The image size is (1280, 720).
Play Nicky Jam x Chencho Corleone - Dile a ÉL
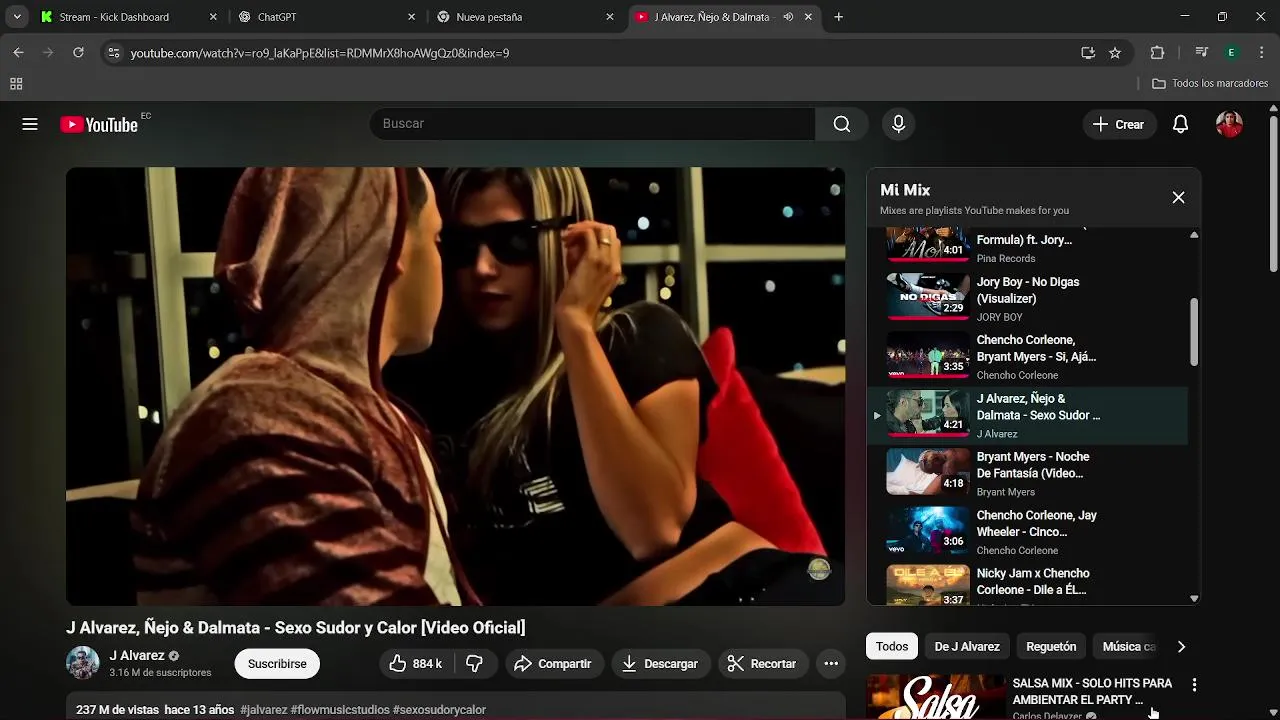coord(1028,584)
